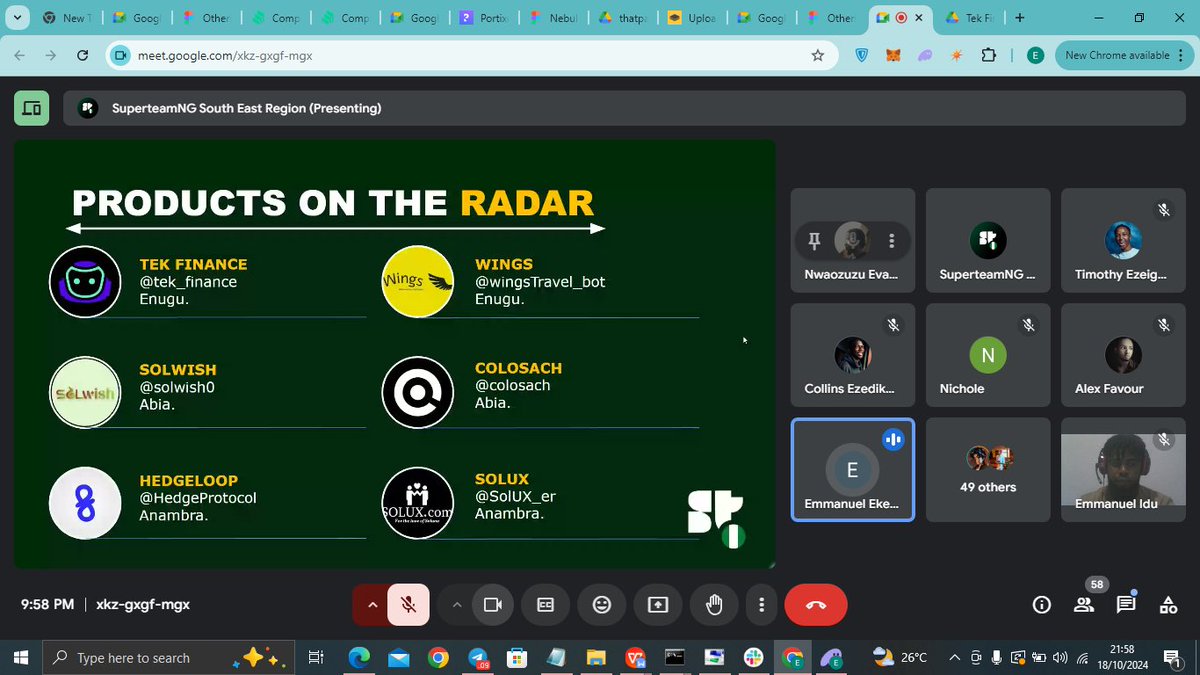
Task: Open Task View on taskbar
Action: coord(315,658)
